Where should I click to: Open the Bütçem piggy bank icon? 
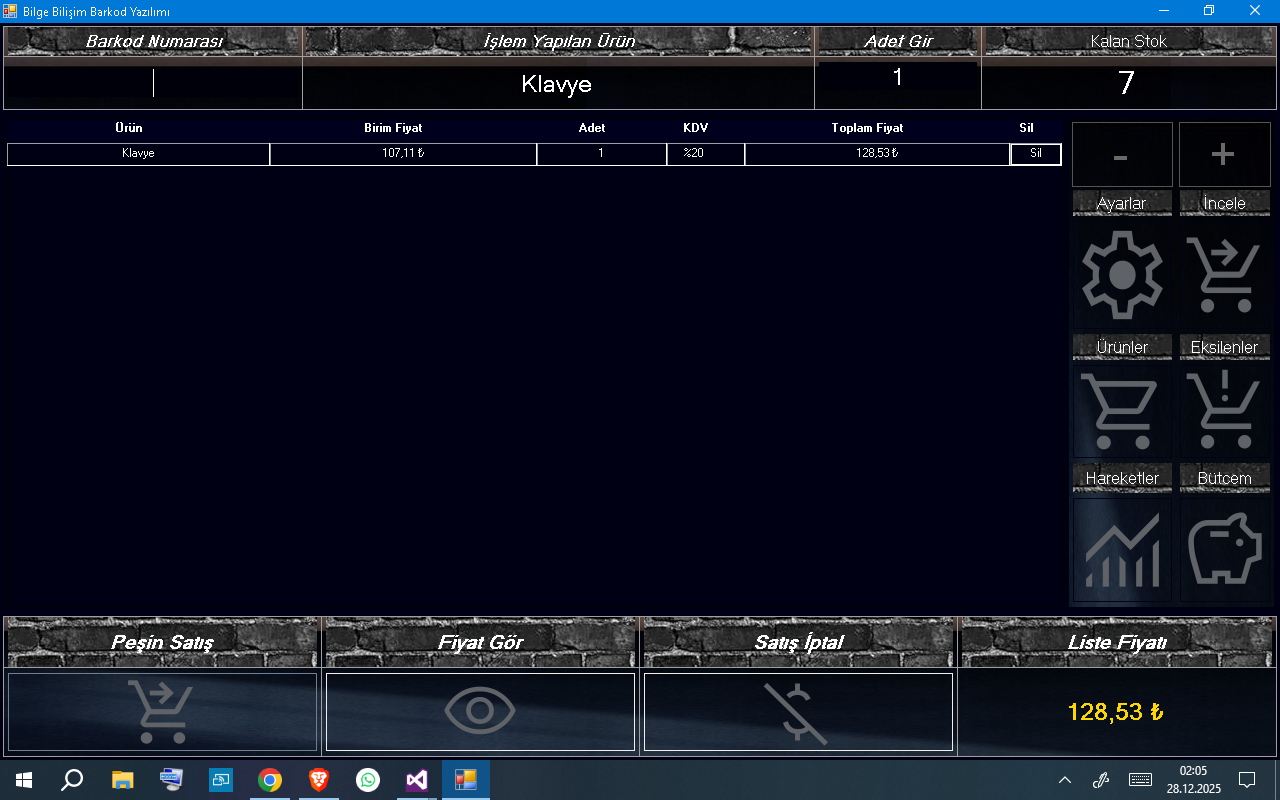pos(1224,550)
